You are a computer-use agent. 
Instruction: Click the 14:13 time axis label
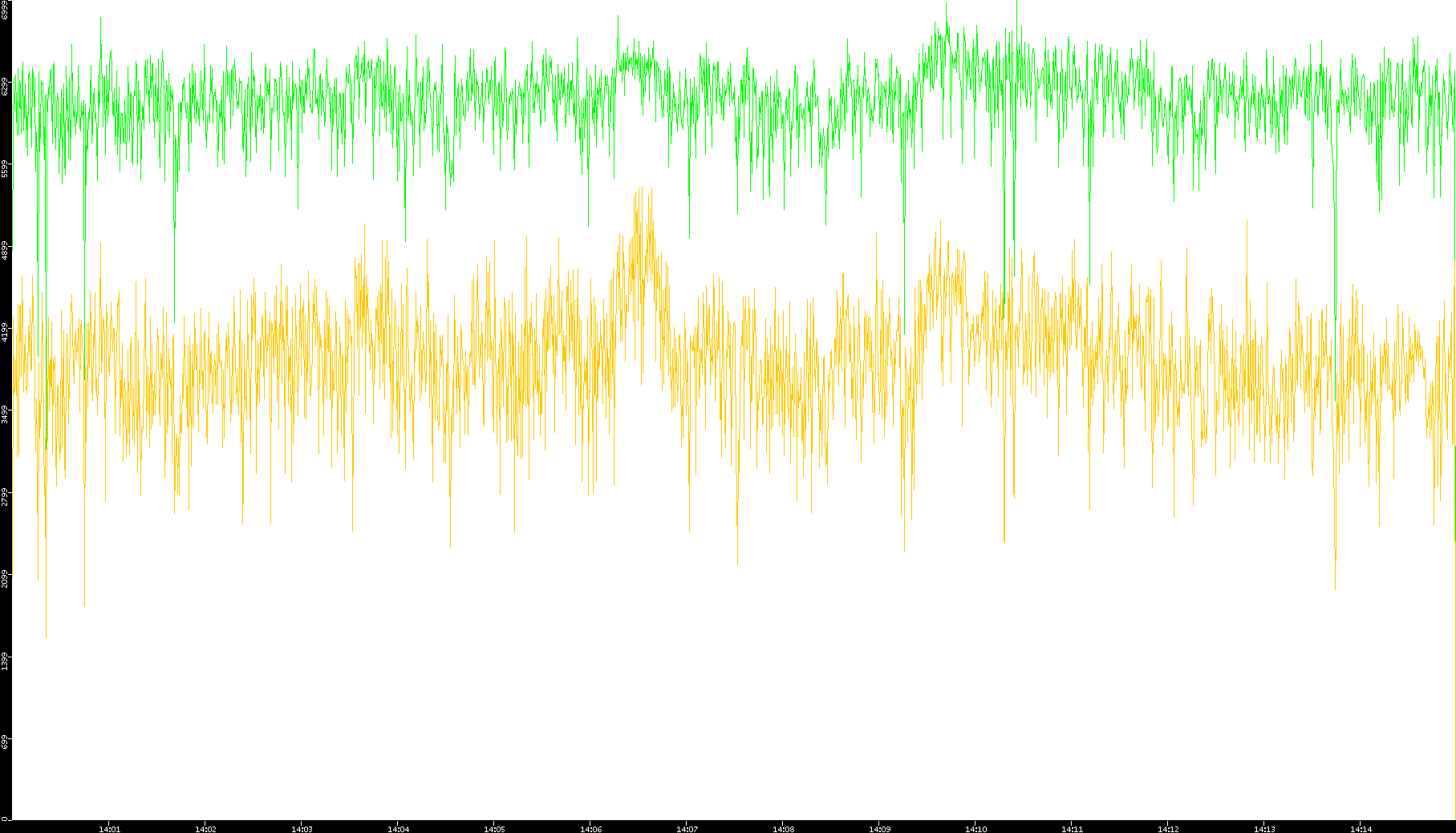pyautogui.click(x=1264, y=829)
